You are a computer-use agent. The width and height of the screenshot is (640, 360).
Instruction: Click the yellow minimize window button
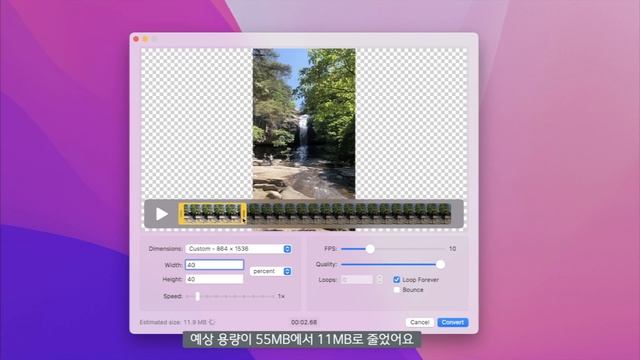coord(145,39)
